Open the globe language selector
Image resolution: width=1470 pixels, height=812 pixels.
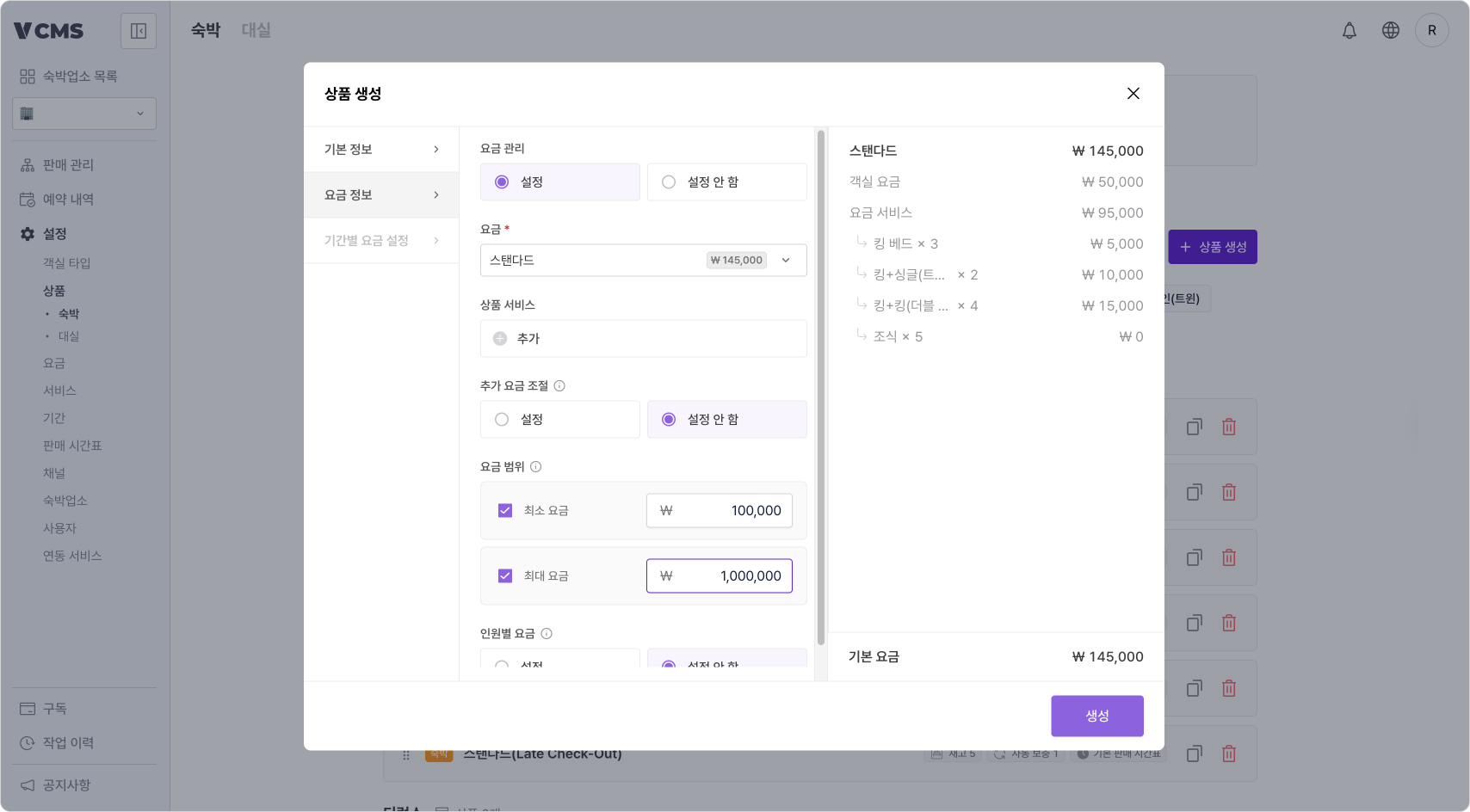[1391, 29]
